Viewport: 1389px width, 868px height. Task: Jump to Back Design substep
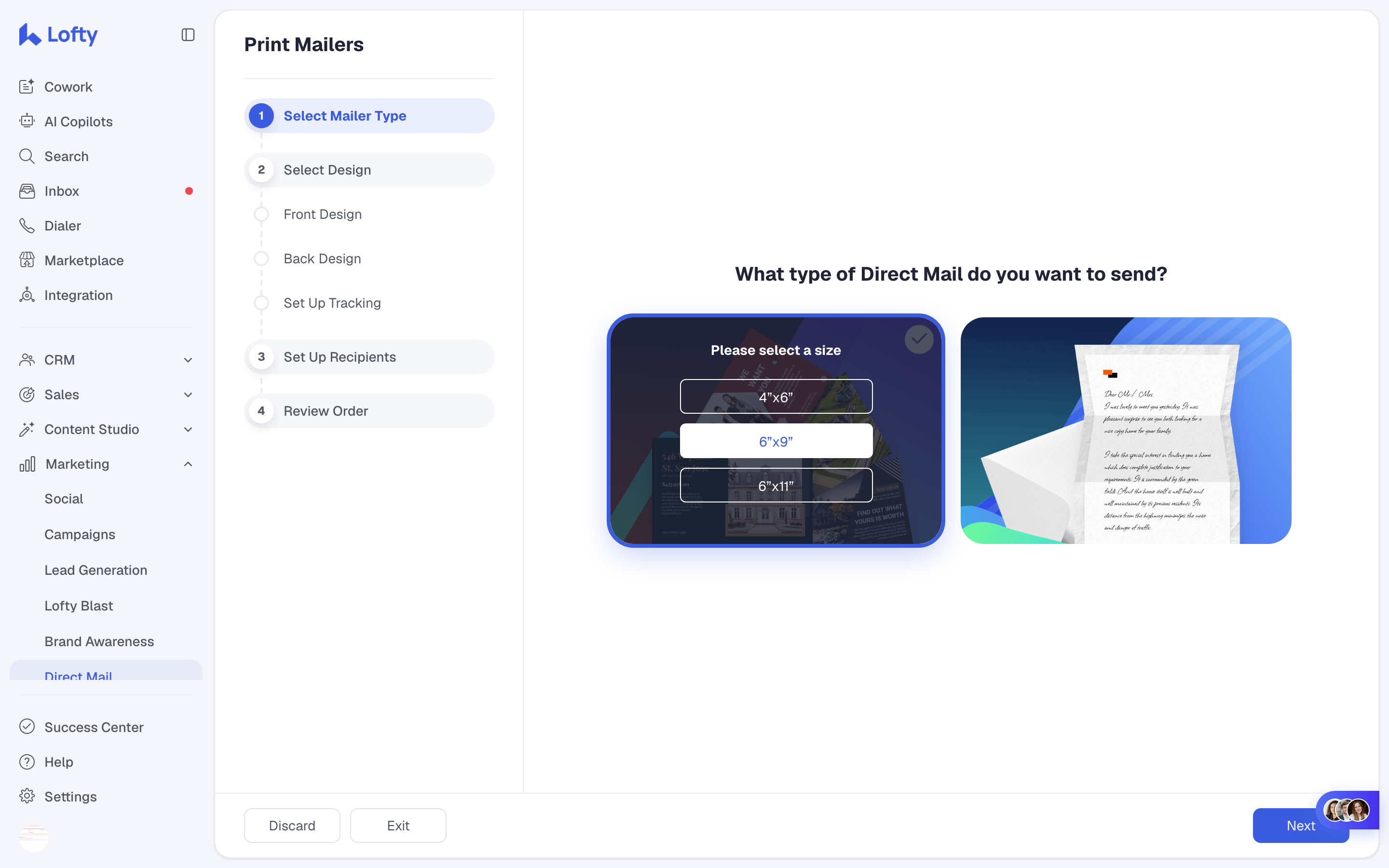coord(322,258)
